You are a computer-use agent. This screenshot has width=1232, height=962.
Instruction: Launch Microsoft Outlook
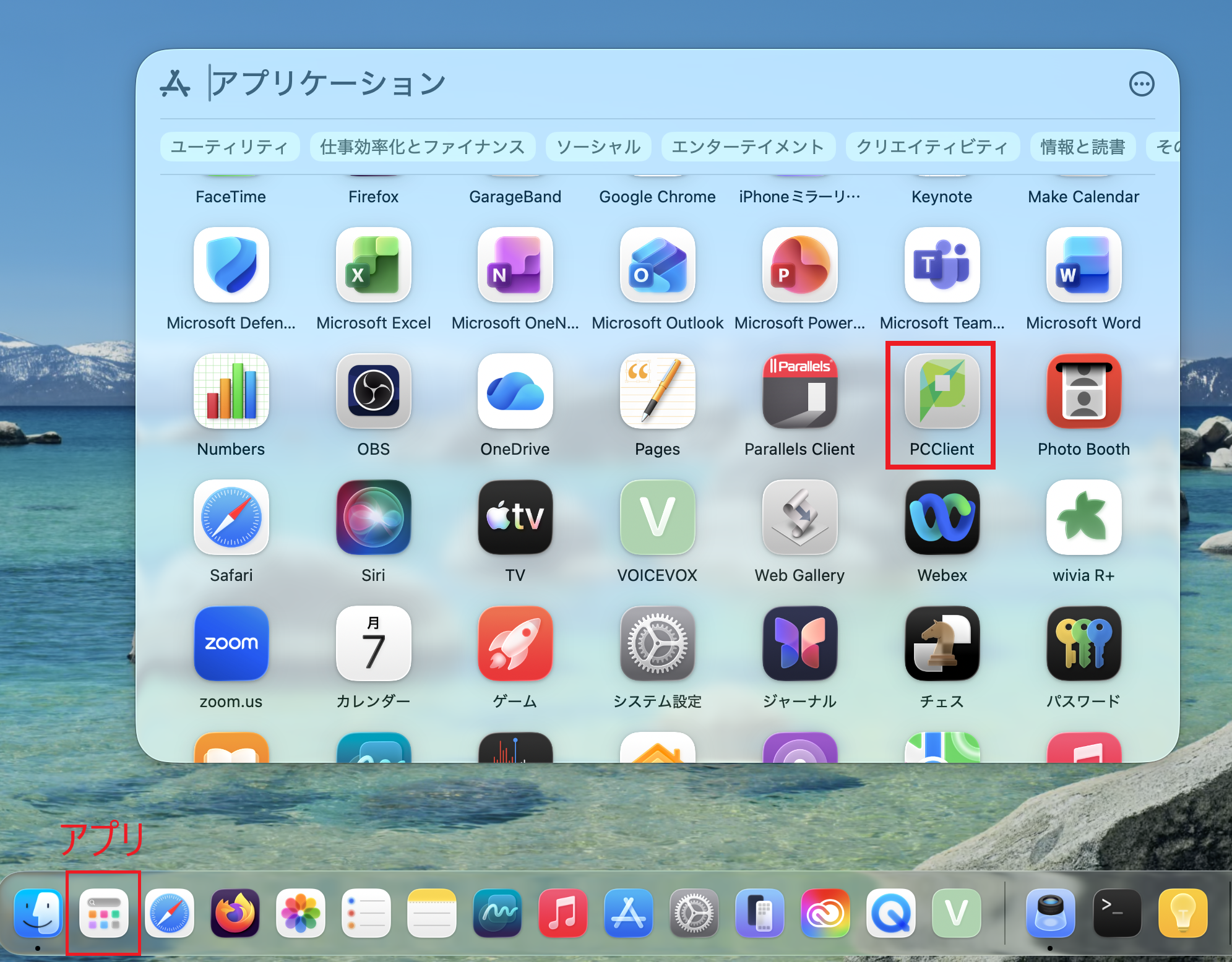(x=657, y=265)
